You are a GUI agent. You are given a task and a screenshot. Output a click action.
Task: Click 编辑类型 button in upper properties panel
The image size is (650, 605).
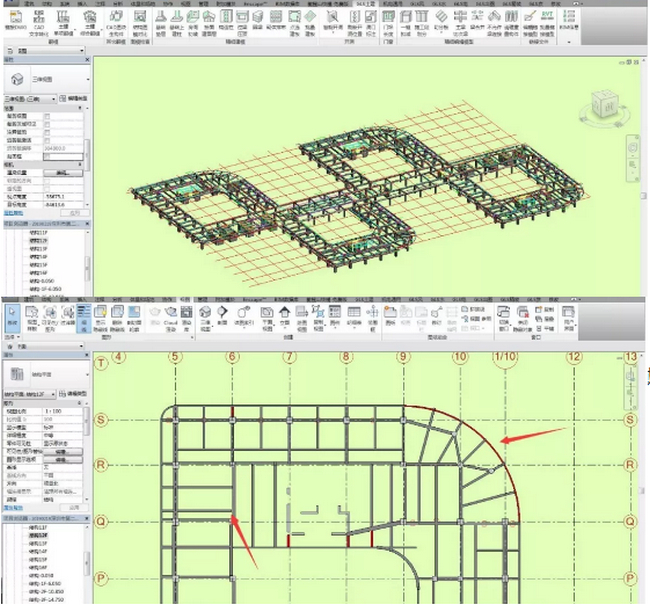point(74,99)
